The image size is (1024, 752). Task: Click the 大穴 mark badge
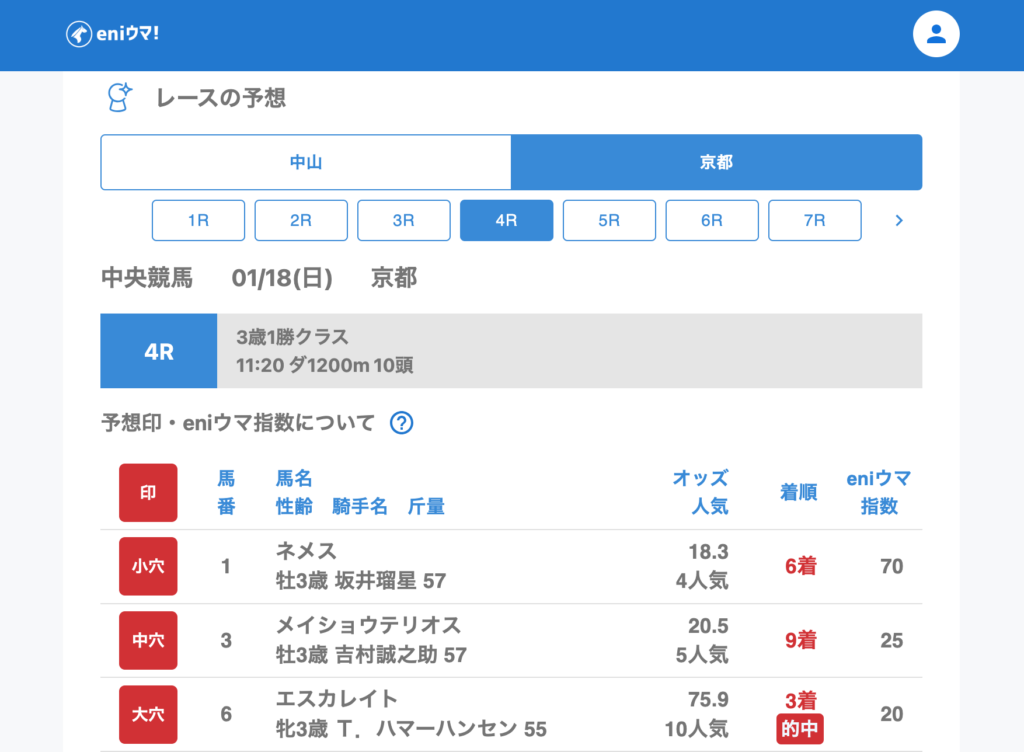click(x=148, y=715)
